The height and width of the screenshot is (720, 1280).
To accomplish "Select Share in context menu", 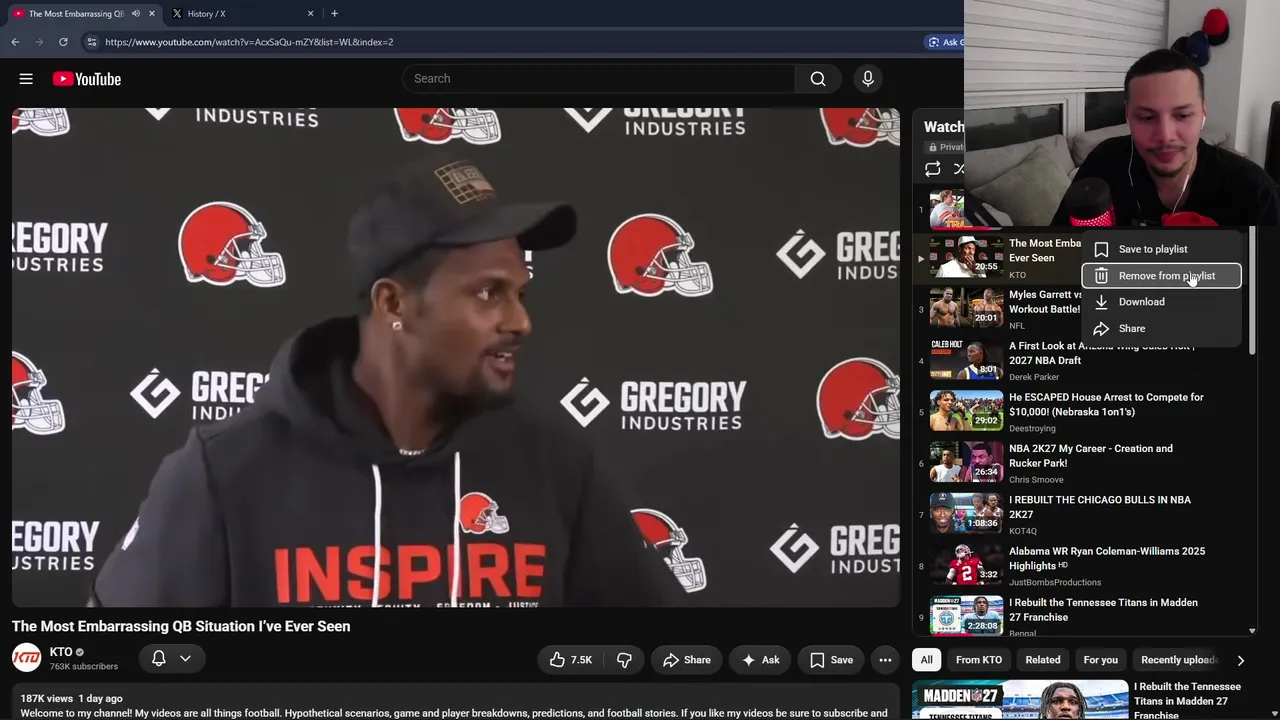I will point(1161,329).
